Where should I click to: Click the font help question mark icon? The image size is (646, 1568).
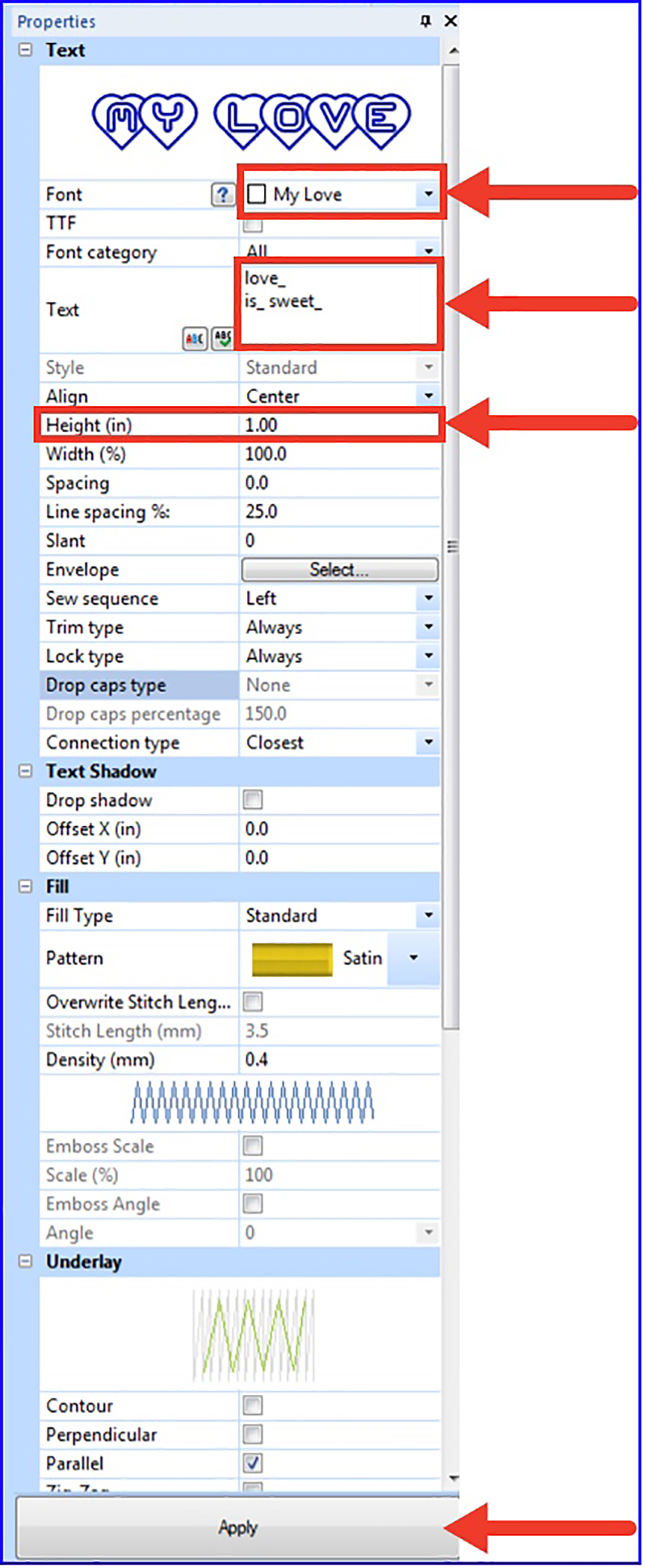click(x=222, y=195)
